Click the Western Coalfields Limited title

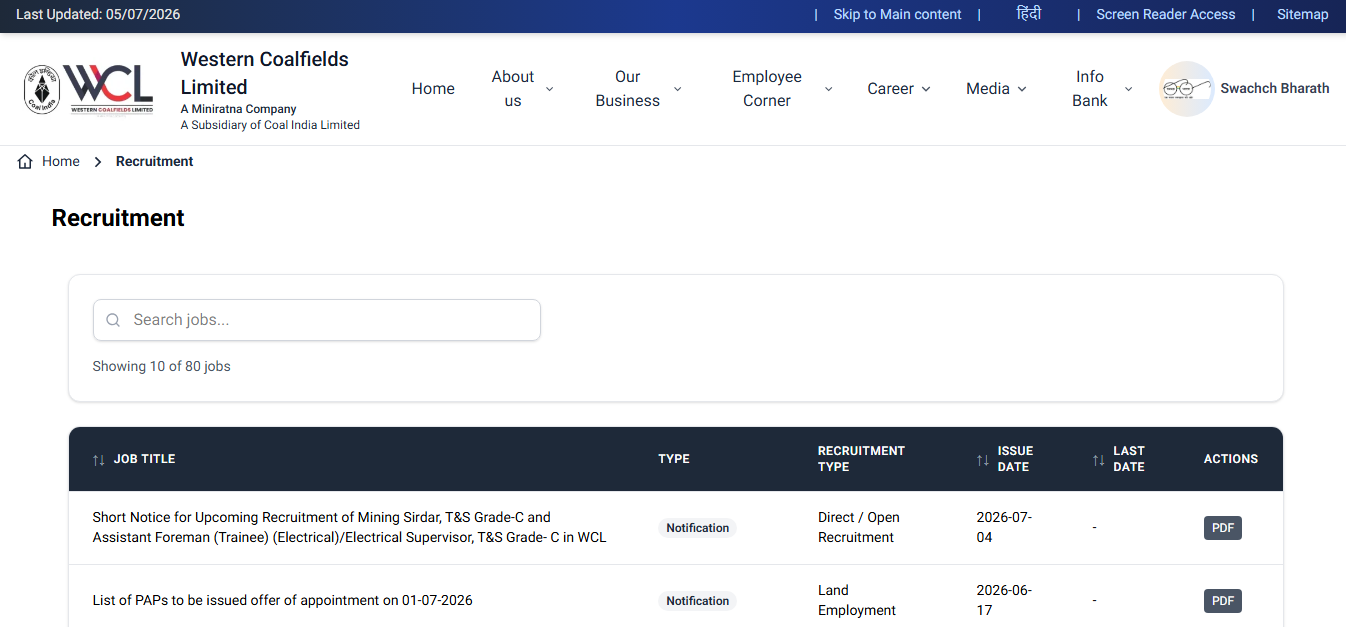[264, 73]
